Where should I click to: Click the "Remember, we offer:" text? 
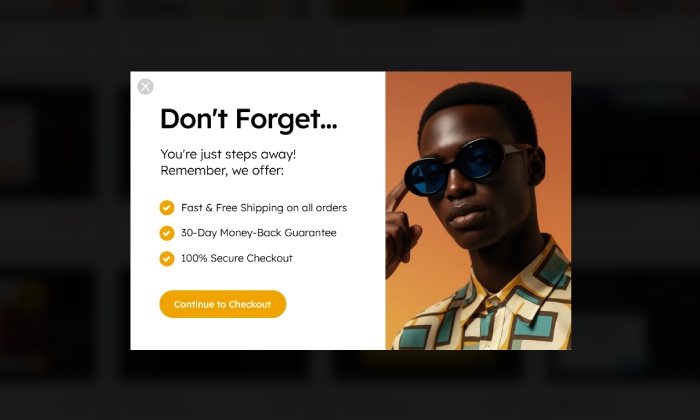click(x=222, y=170)
